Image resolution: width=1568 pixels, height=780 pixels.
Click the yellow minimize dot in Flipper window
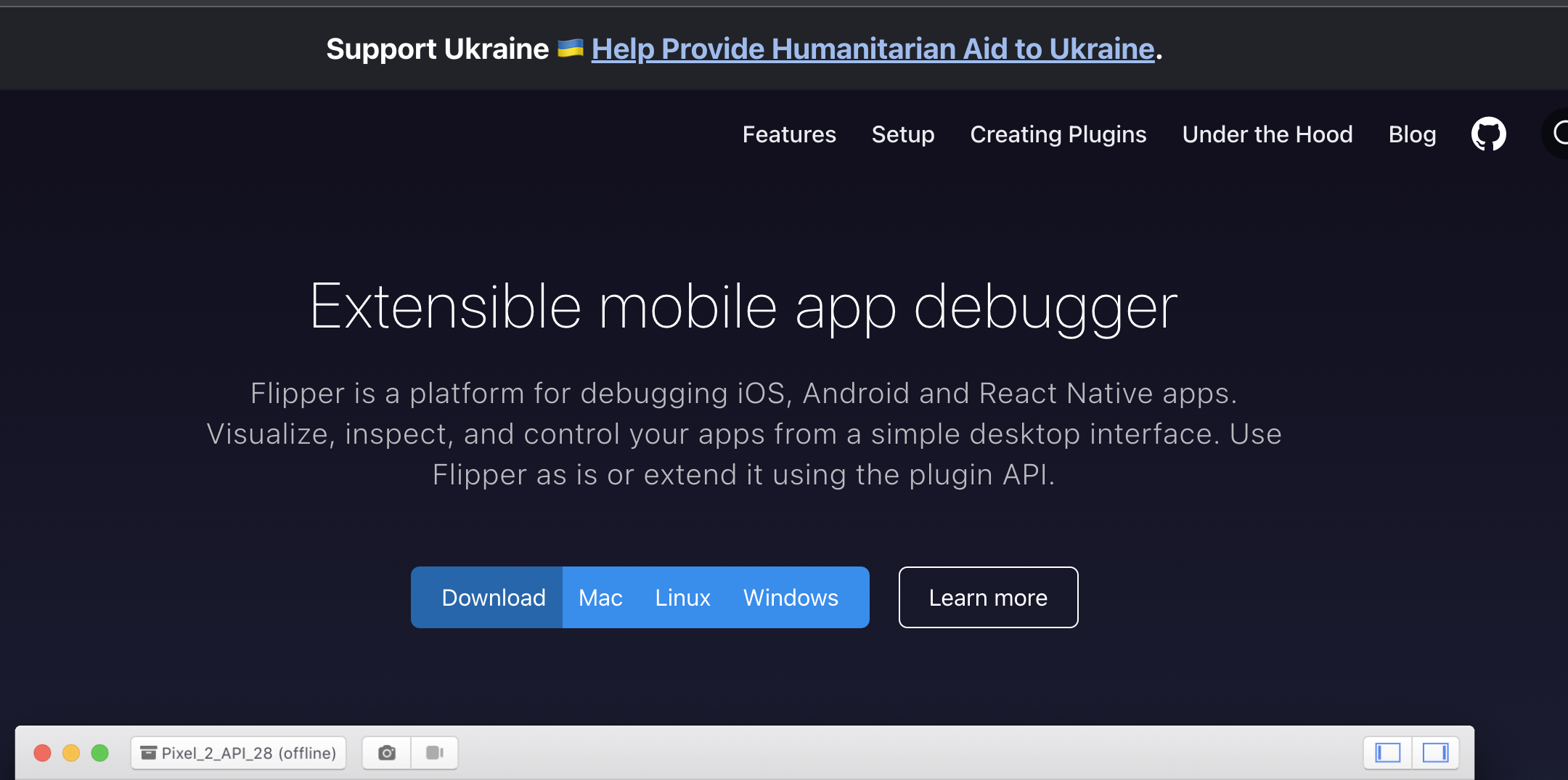coord(71,752)
